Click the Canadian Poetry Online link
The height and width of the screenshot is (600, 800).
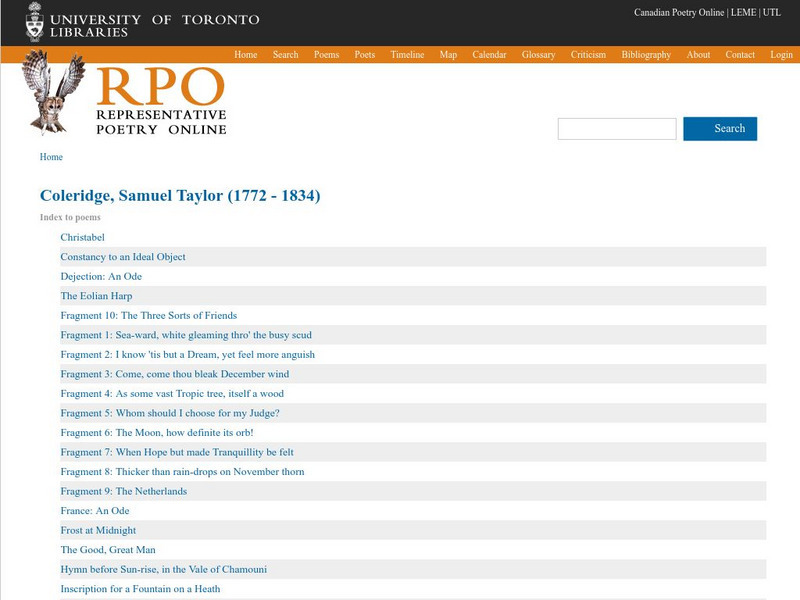(x=679, y=12)
